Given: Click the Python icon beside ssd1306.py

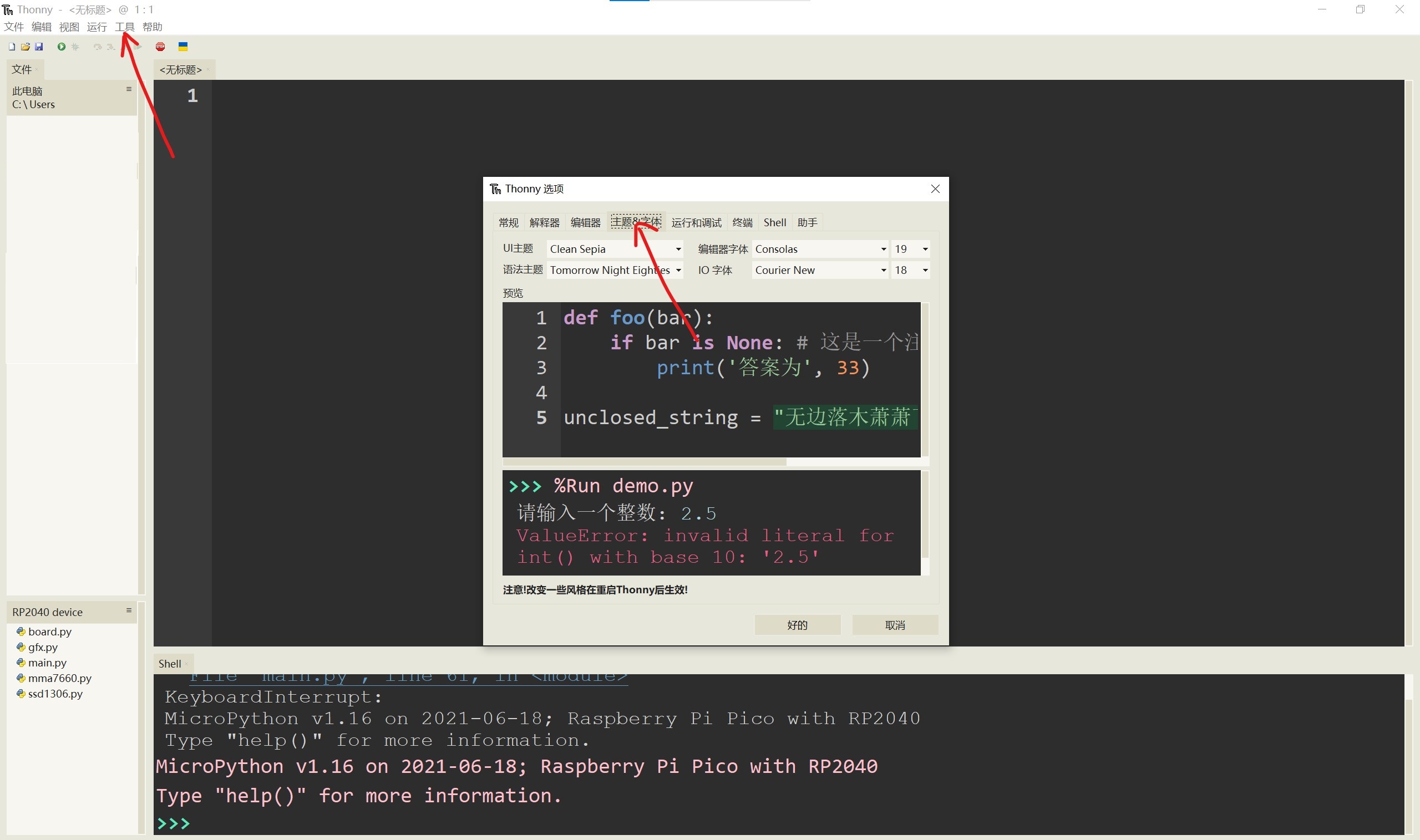Looking at the screenshot, I should [x=21, y=693].
